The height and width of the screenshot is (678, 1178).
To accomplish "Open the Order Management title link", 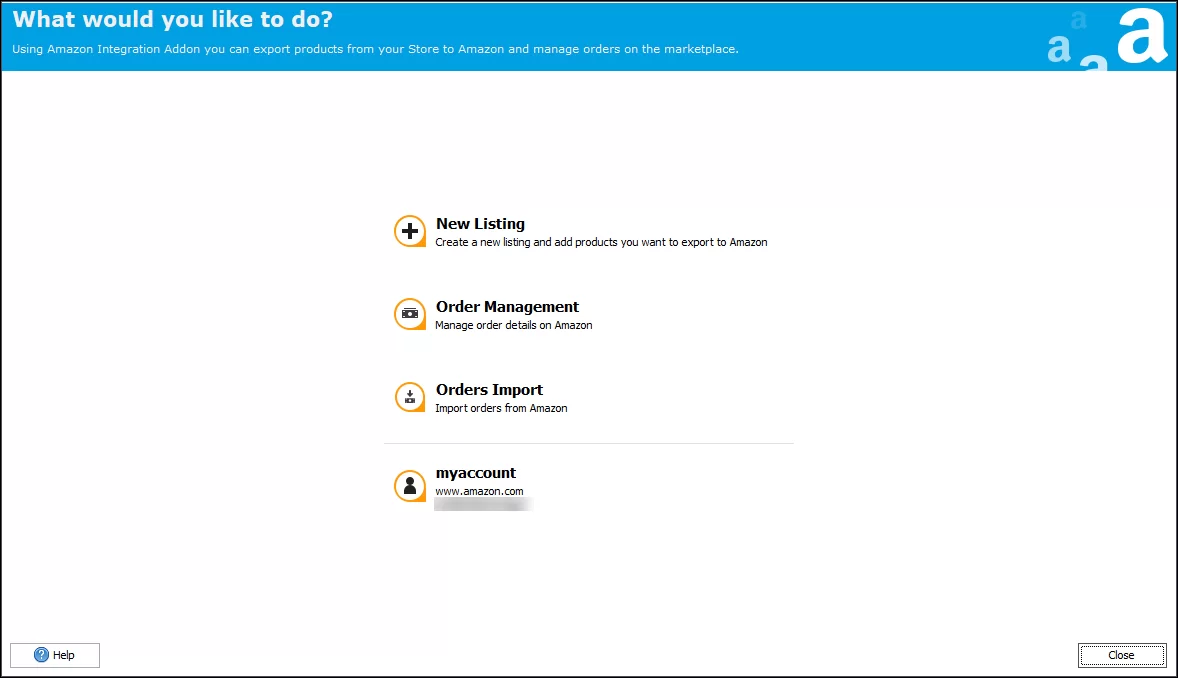I will [x=507, y=307].
